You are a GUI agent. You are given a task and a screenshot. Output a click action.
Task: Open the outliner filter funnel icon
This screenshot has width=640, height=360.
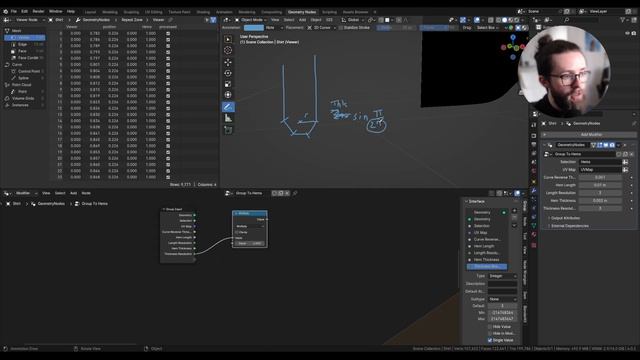(x=623, y=20)
